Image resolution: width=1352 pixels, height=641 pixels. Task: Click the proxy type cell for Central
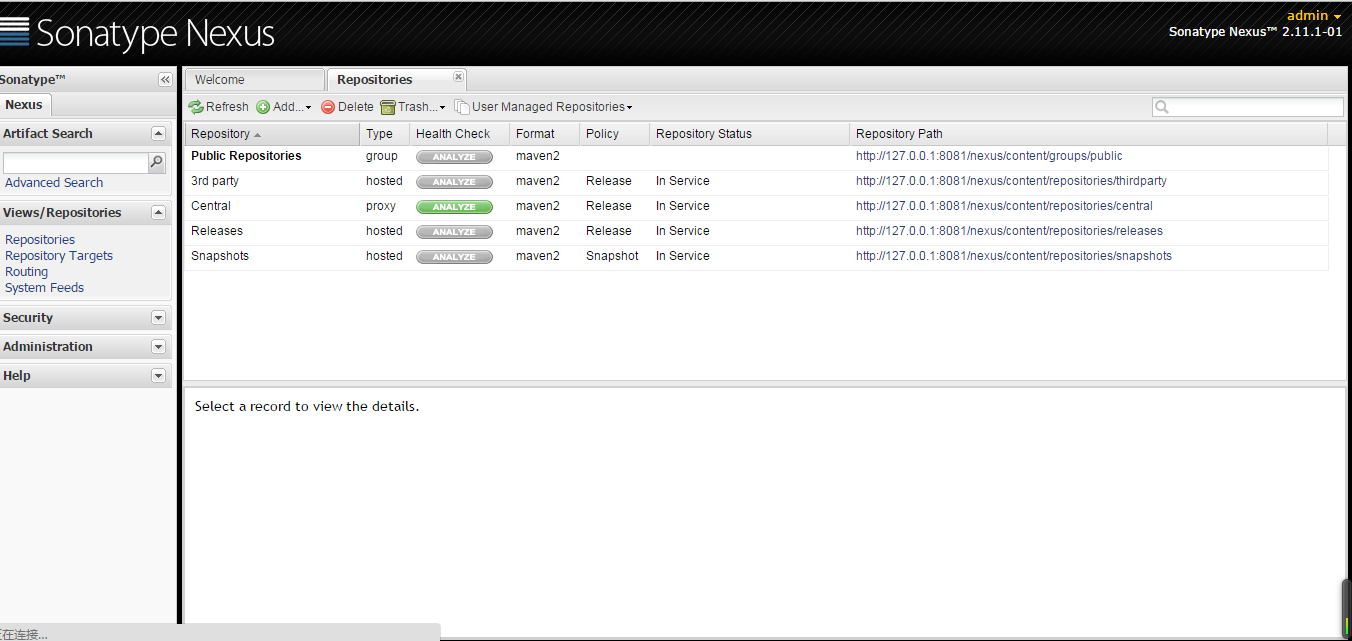click(x=381, y=206)
